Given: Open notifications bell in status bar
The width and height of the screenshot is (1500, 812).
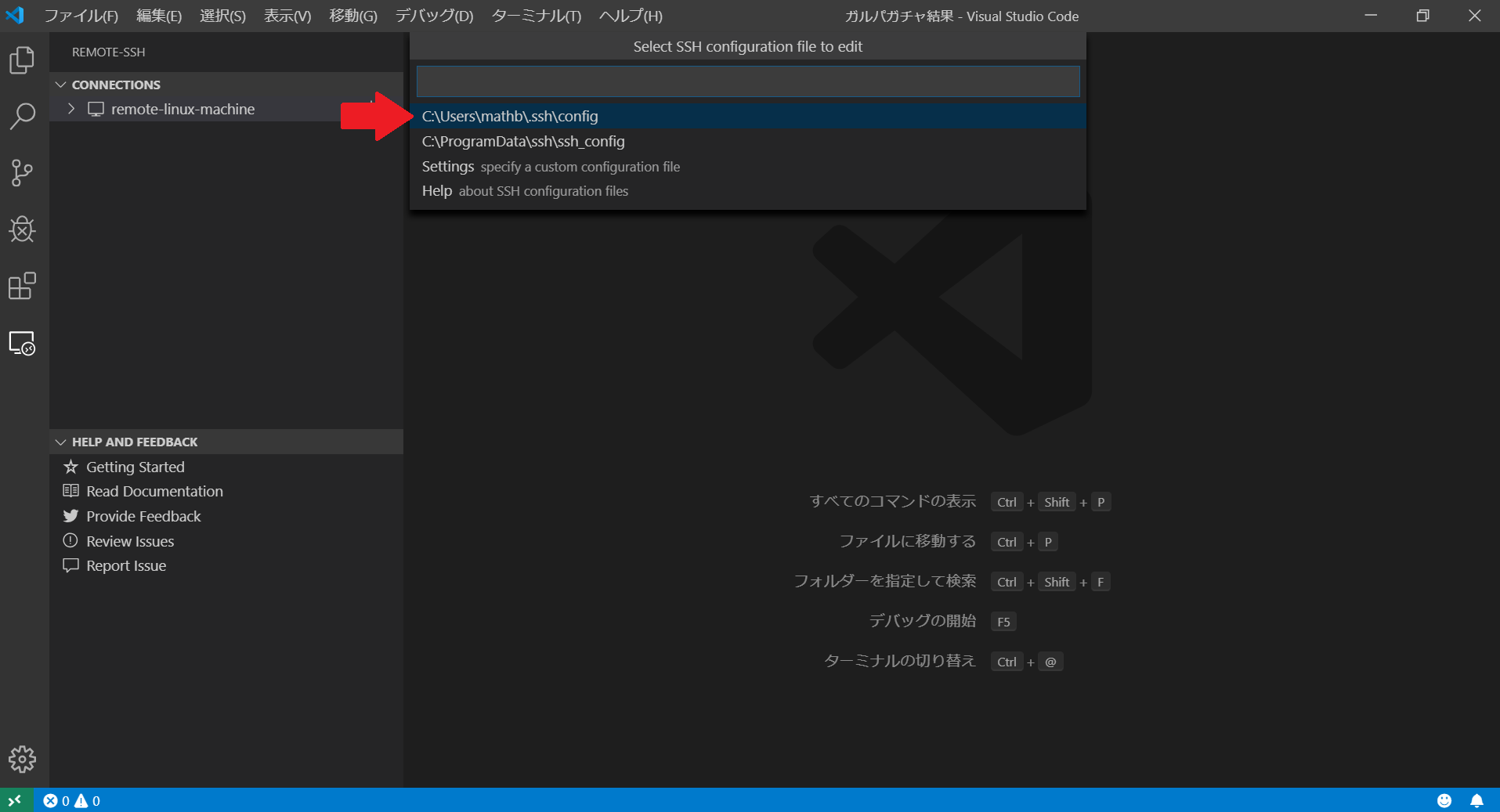Looking at the screenshot, I should click(1477, 800).
